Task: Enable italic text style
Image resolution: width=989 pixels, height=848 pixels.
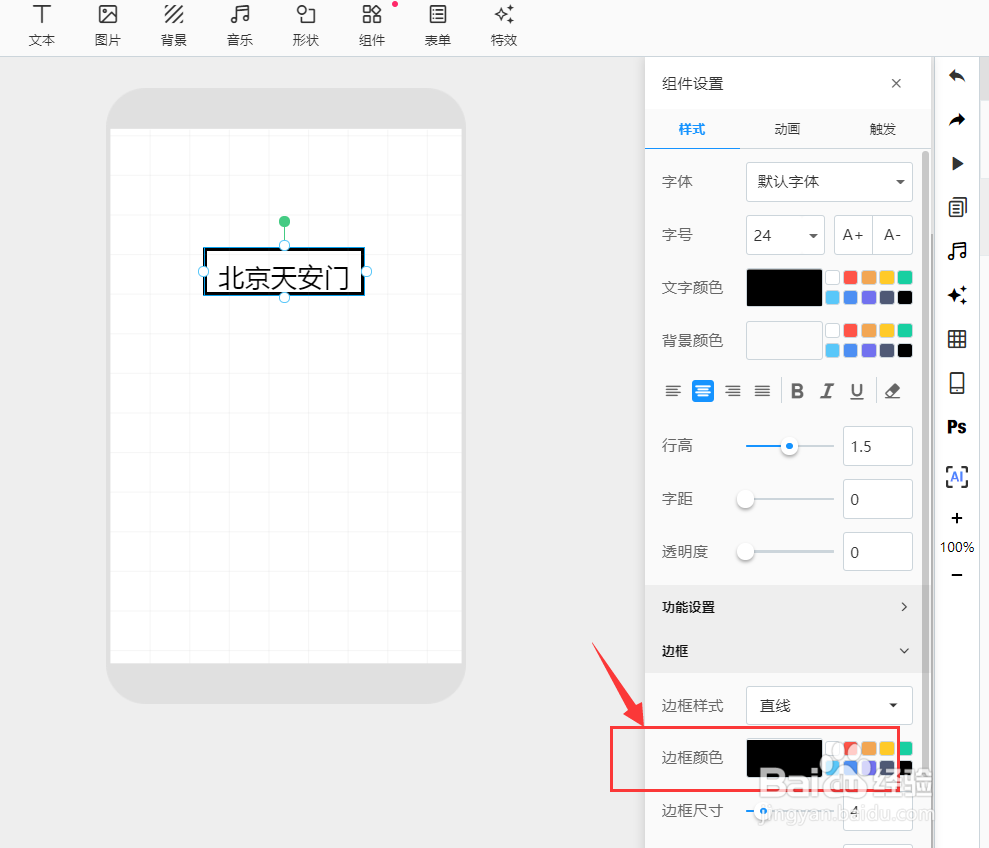Action: [827, 391]
